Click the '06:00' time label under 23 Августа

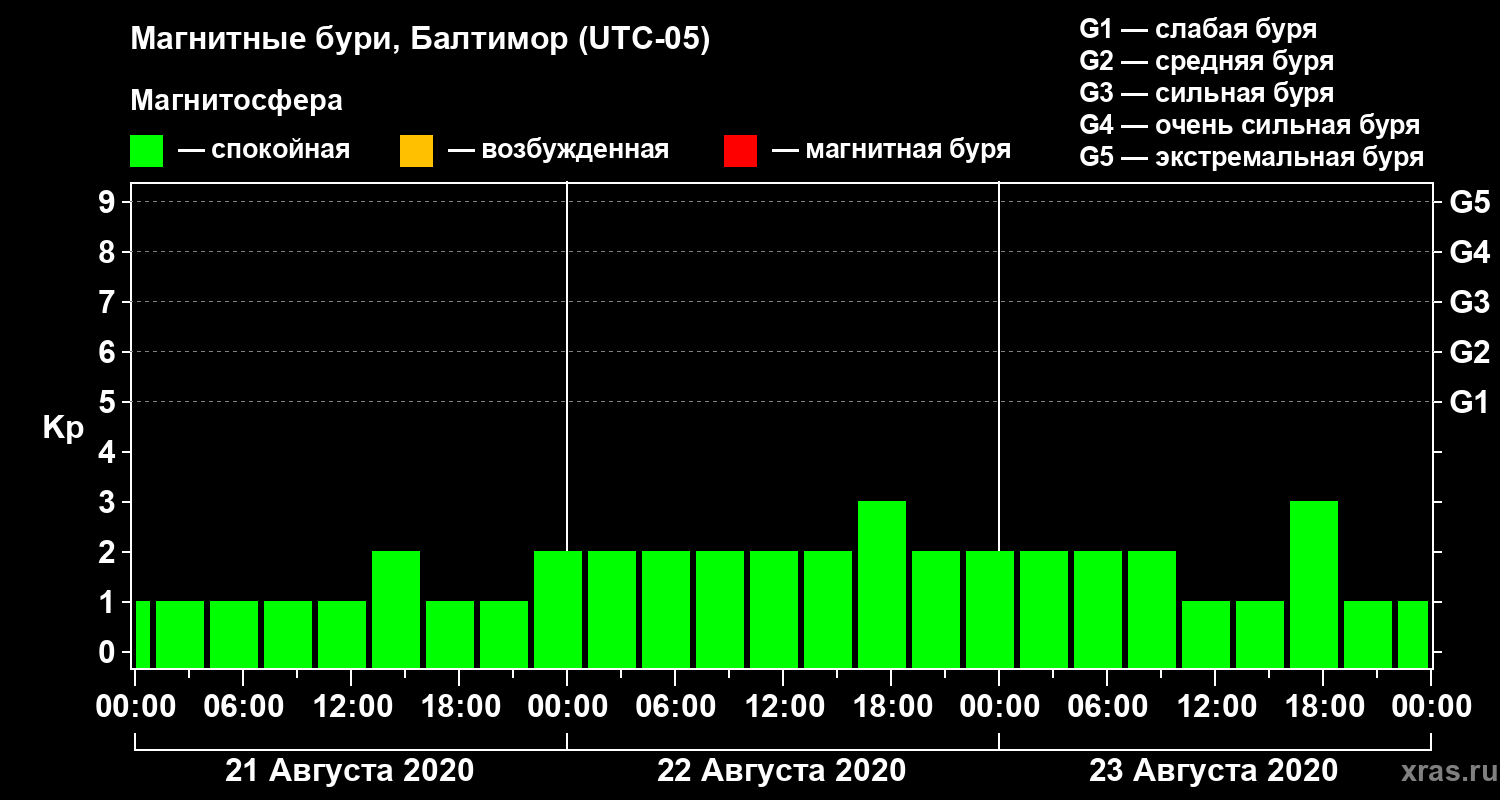pos(1106,707)
